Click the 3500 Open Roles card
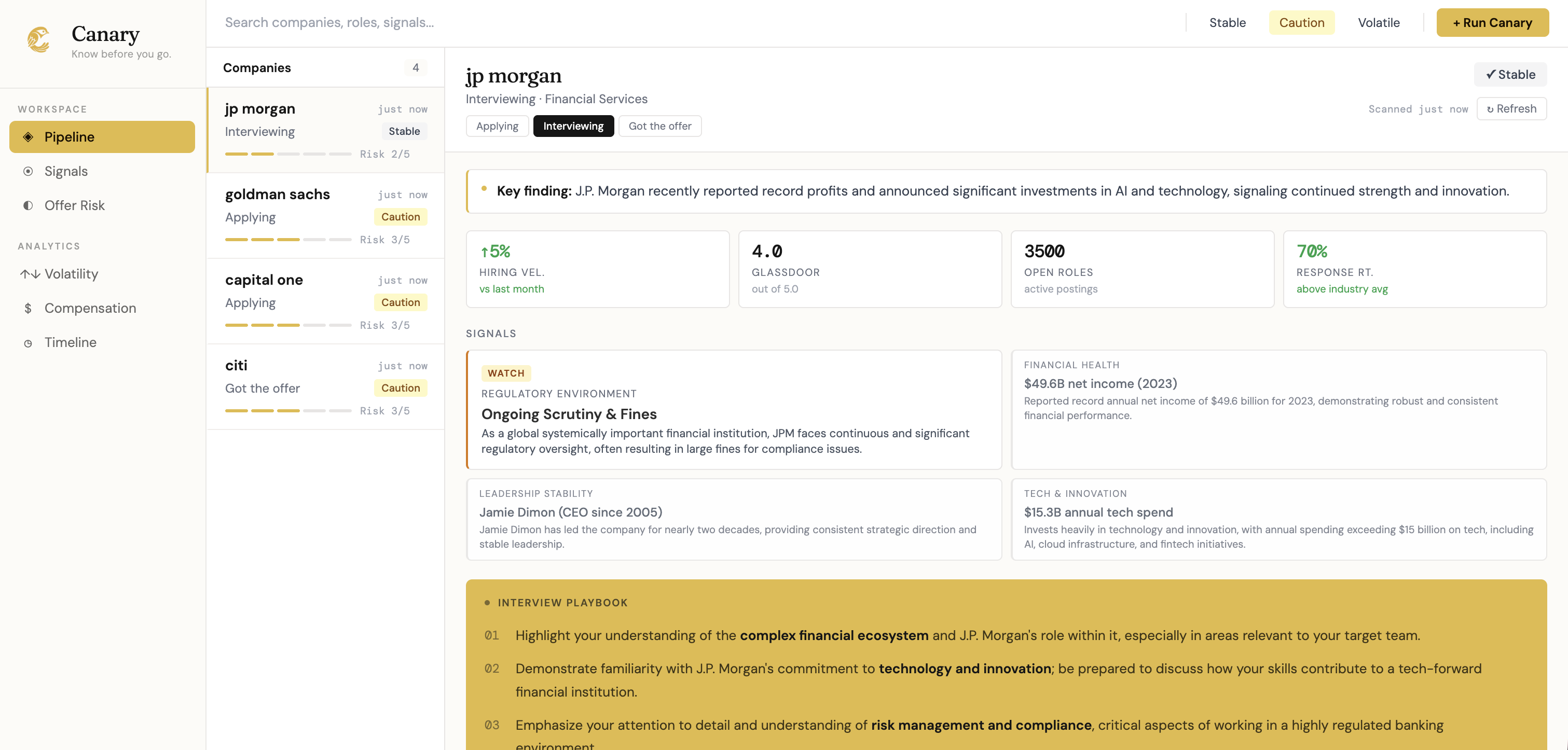 coord(1143,269)
